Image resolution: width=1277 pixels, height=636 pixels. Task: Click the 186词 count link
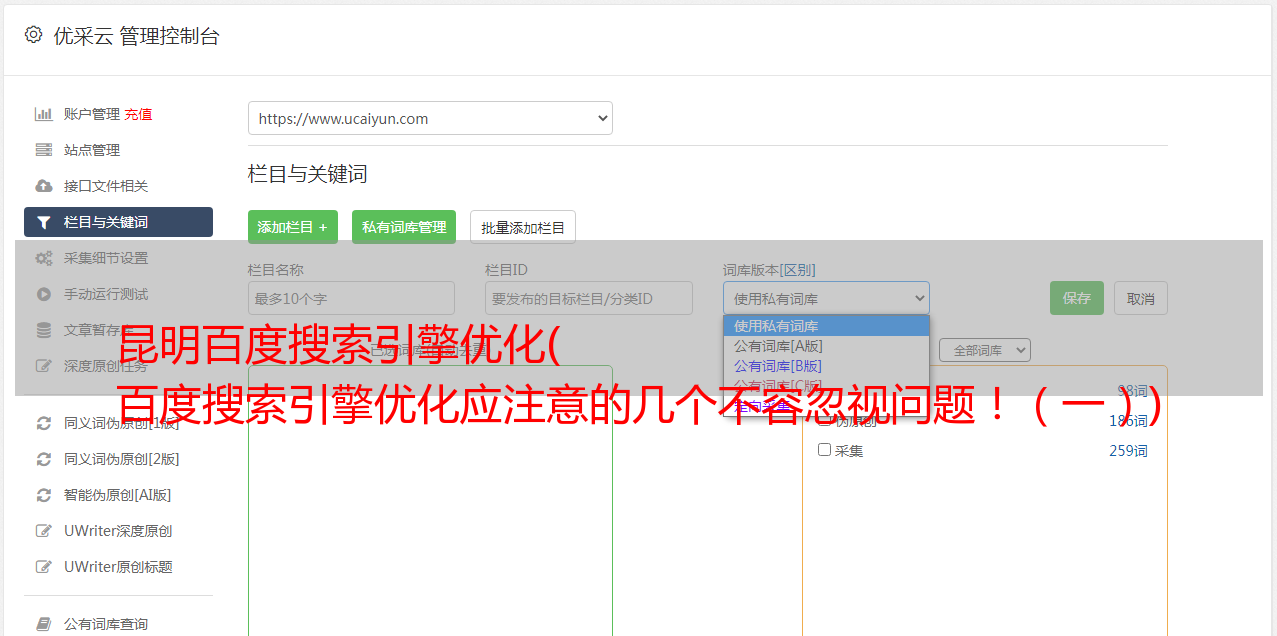[x=1128, y=421]
